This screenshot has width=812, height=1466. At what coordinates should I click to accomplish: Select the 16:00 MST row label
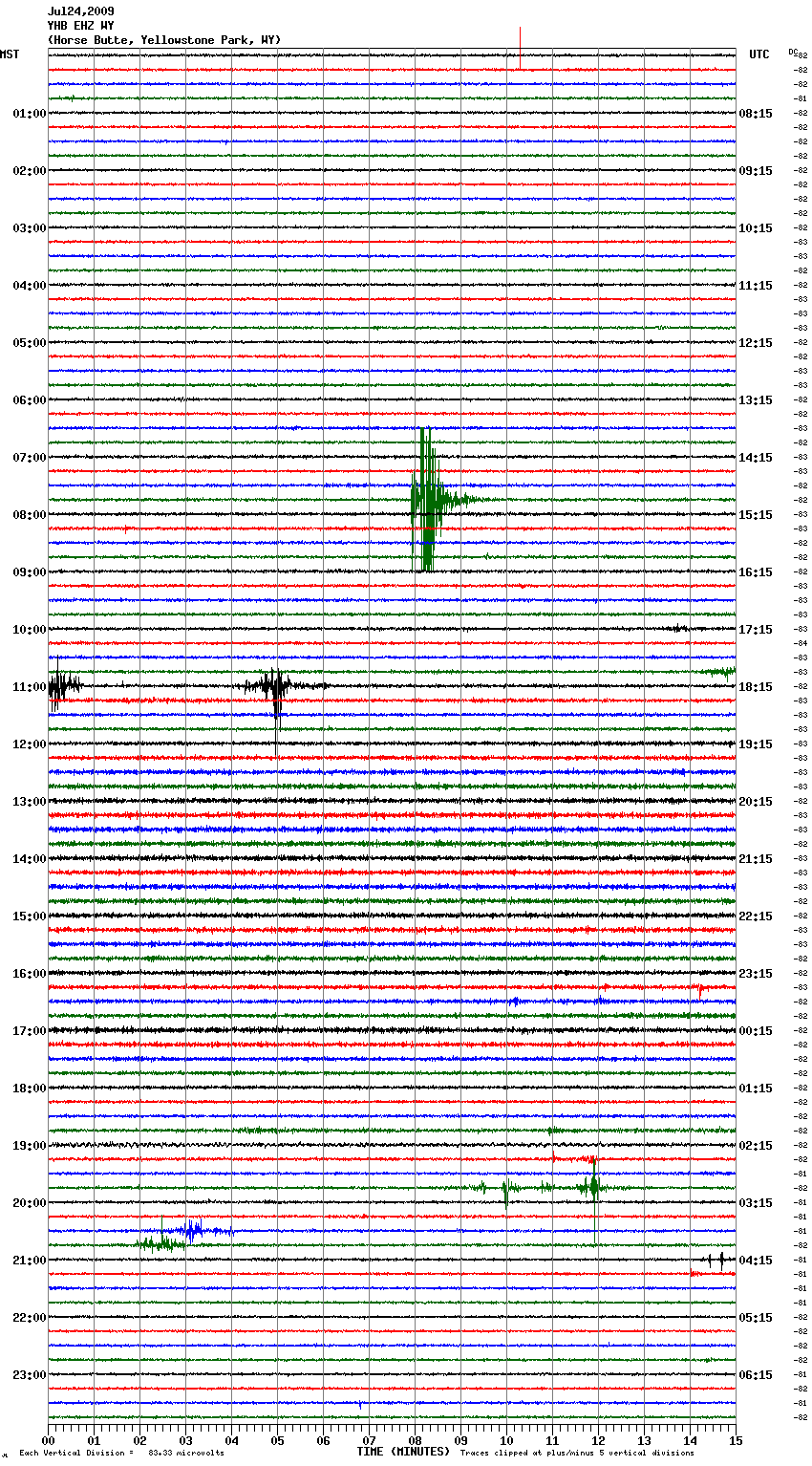tap(29, 974)
